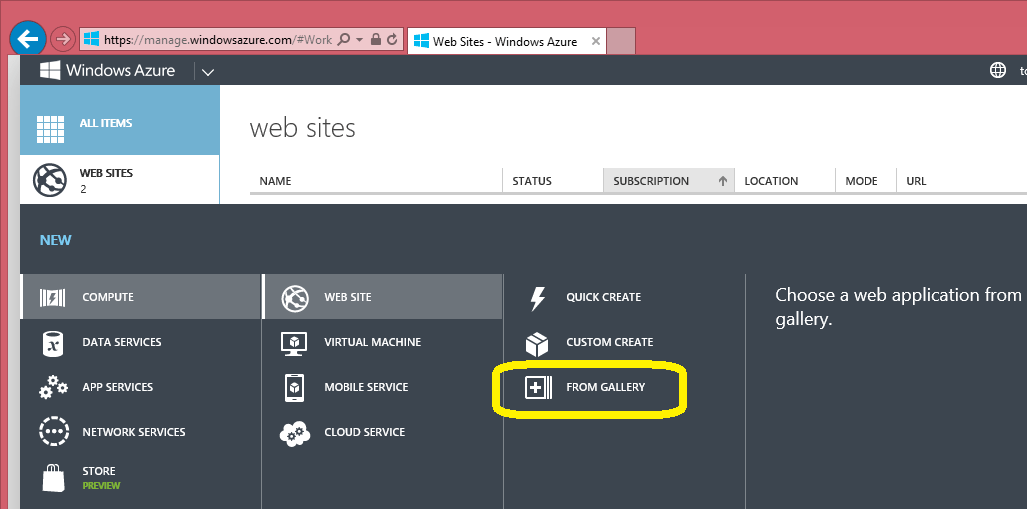Image resolution: width=1027 pixels, height=509 pixels.
Task: Select QUICK CREATE option
Action: pyautogui.click(x=603, y=297)
